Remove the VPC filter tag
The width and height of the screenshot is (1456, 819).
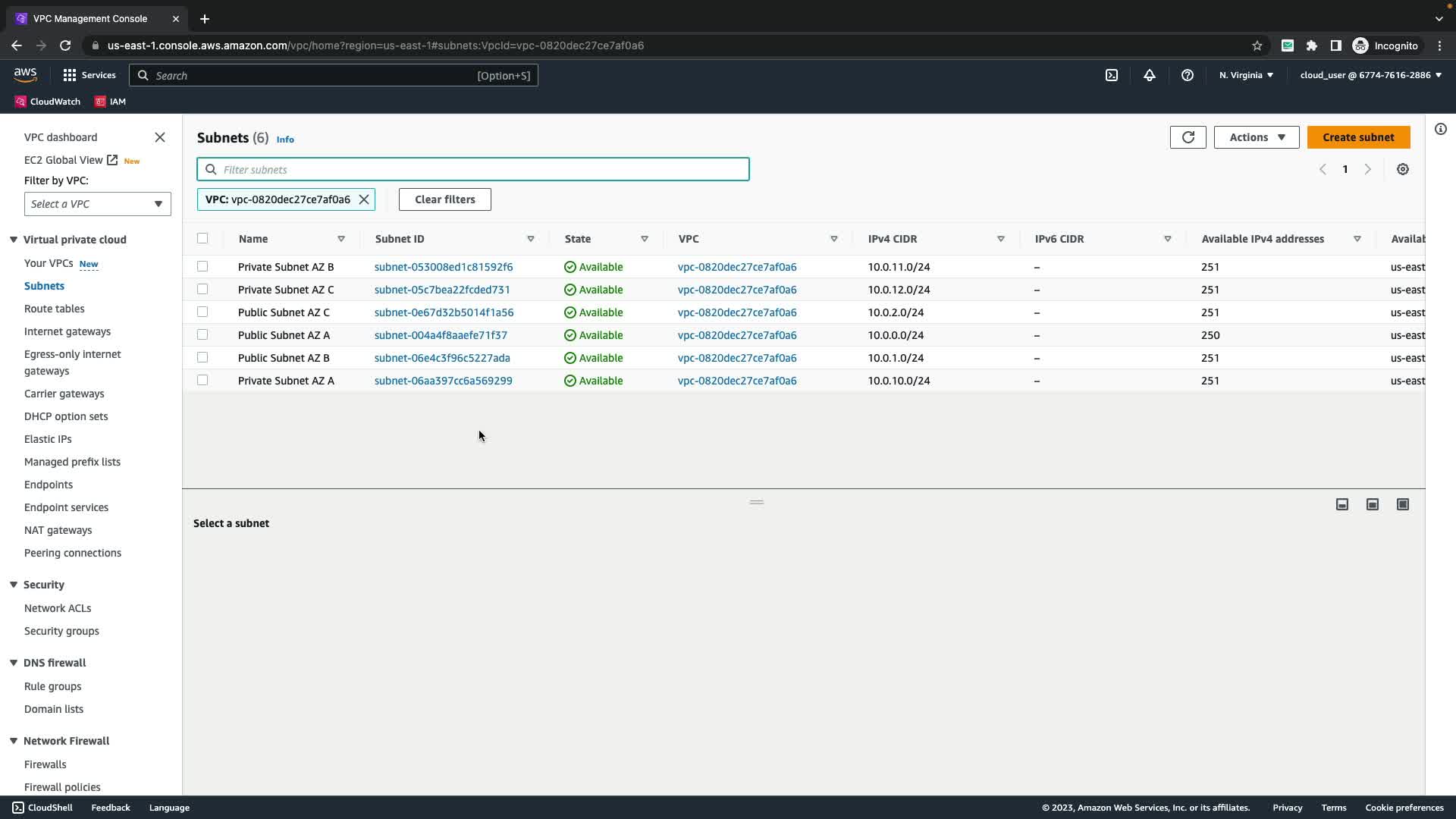click(x=364, y=199)
